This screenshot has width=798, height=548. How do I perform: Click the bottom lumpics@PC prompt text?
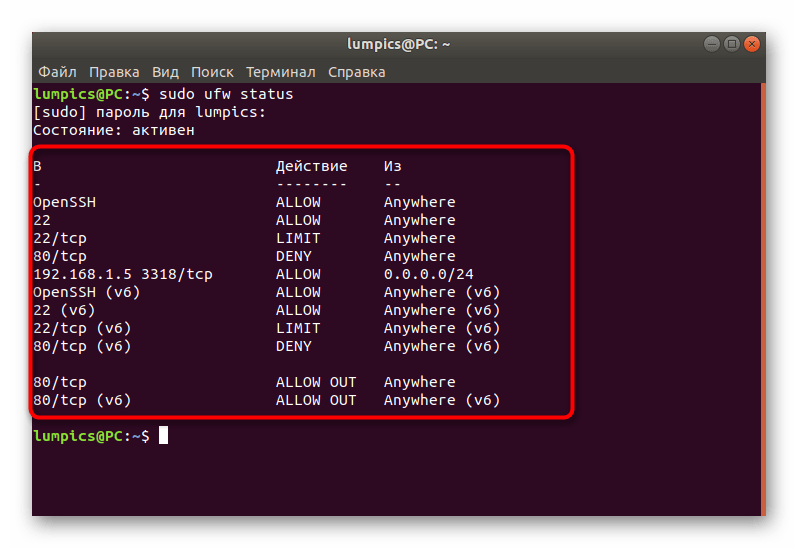point(91,436)
